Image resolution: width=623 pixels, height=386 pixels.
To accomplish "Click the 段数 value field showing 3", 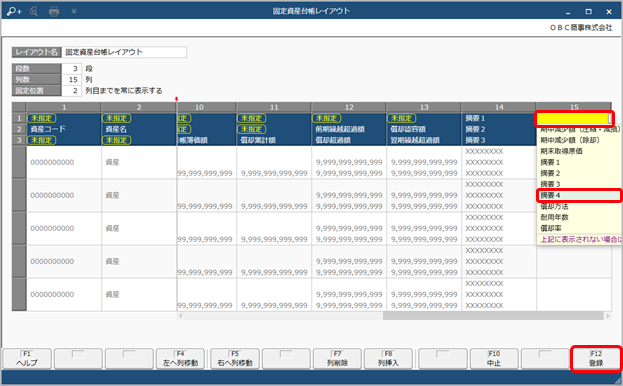I will pos(72,69).
